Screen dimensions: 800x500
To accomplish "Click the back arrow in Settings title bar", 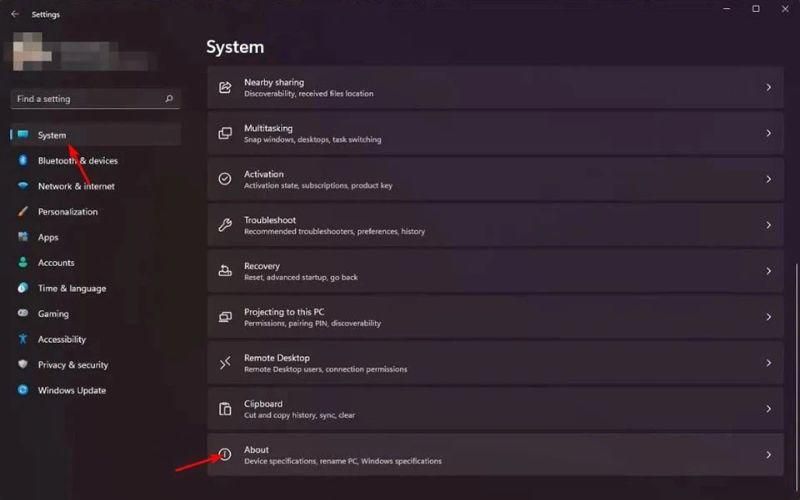I will (x=15, y=14).
